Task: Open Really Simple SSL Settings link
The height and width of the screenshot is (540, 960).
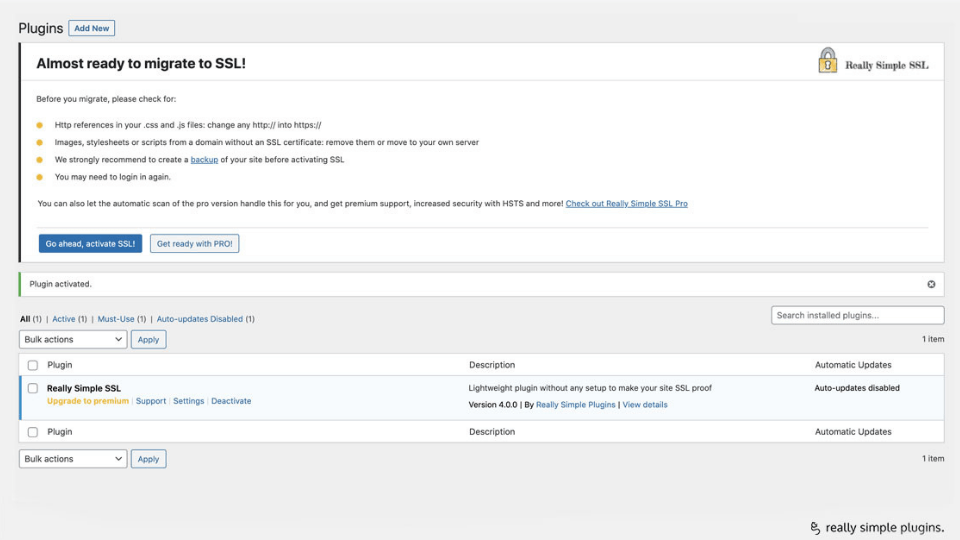Action: tap(189, 401)
